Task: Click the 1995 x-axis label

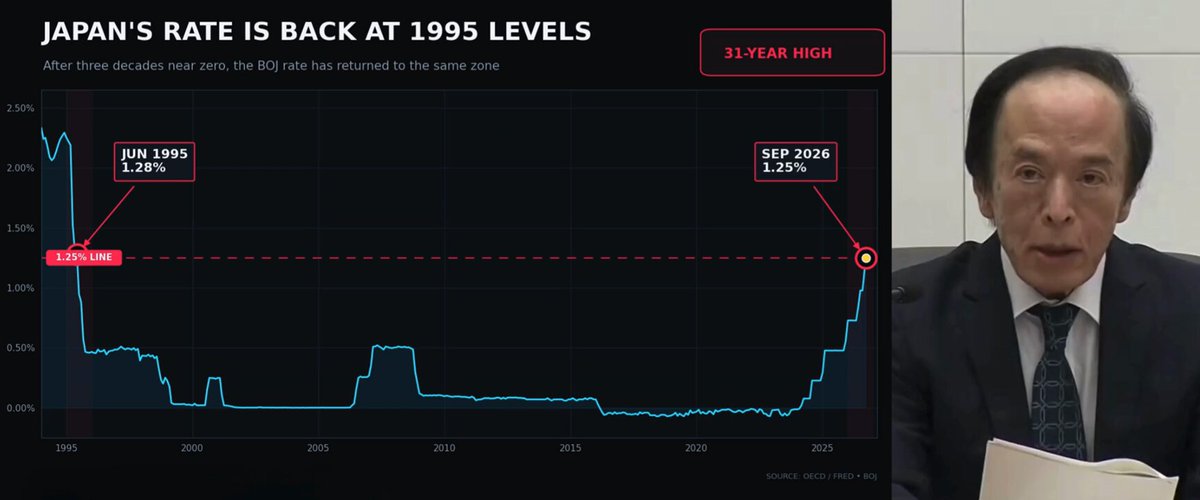Action: [x=66, y=447]
